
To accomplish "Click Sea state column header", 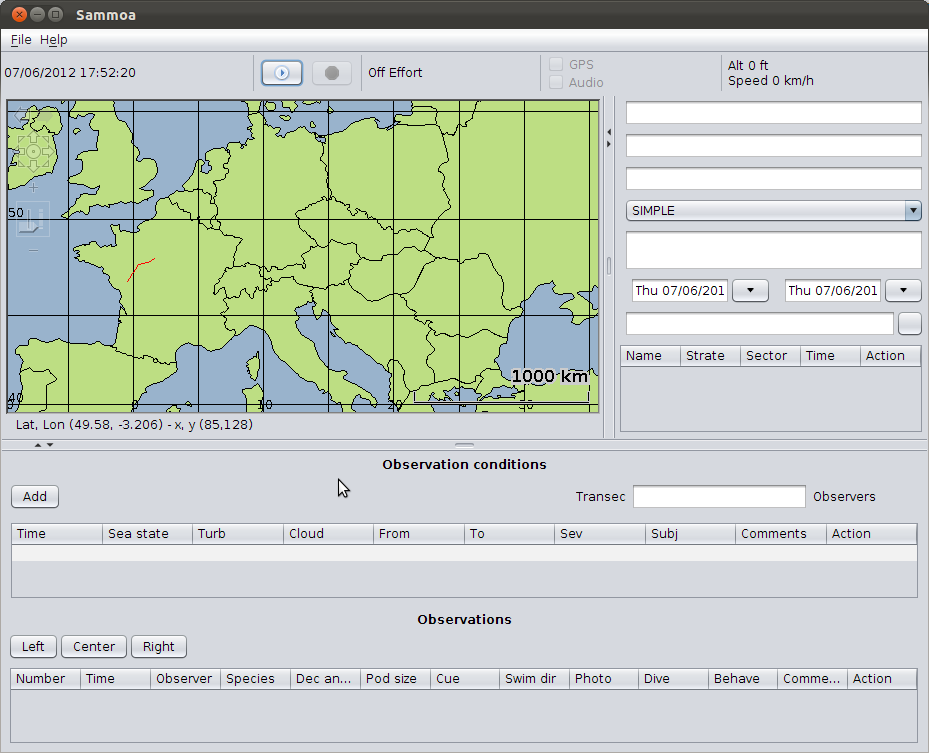I will (x=147, y=534).
